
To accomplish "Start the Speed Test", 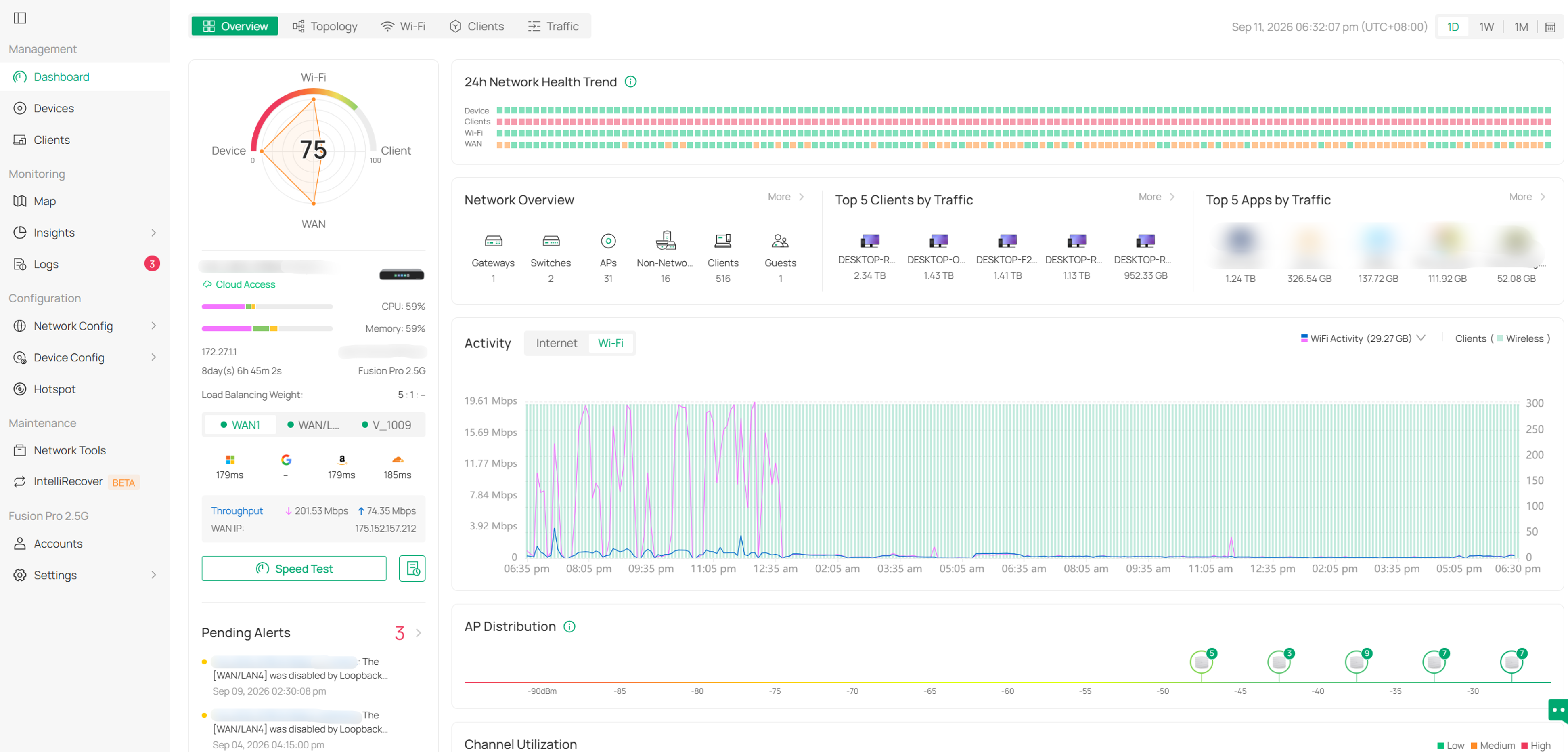I will pyautogui.click(x=294, y=569).
